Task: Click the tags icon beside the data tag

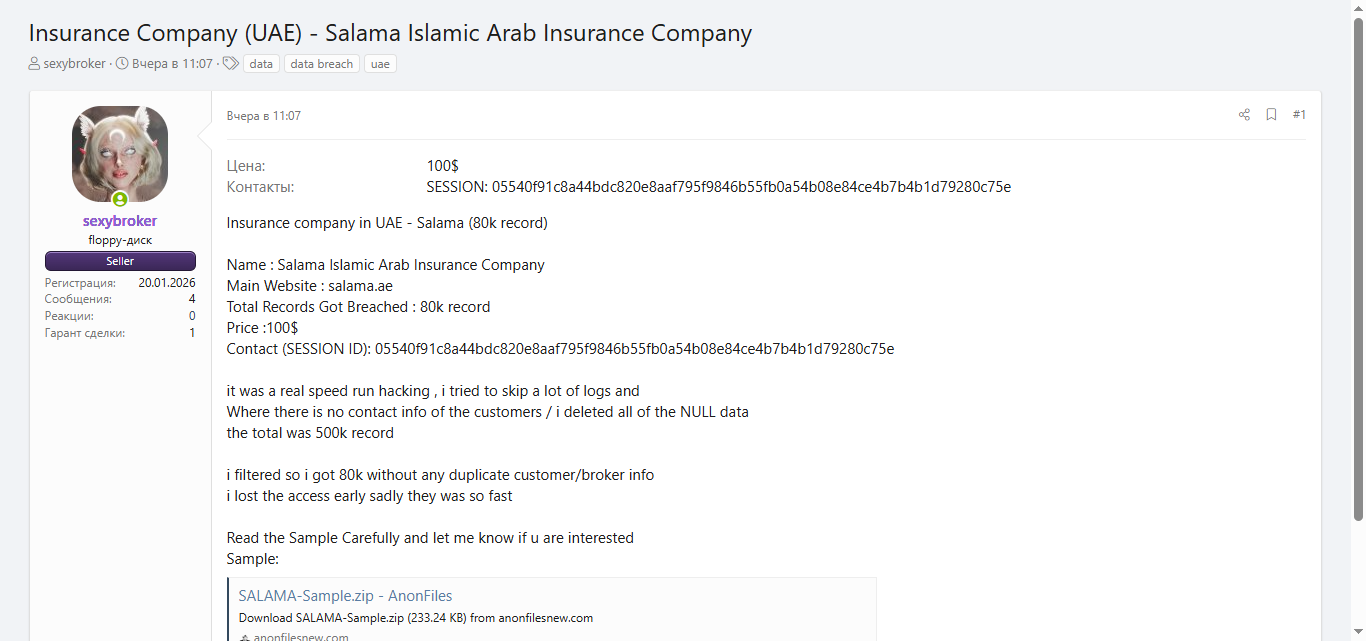Action: tap(231, 64)
